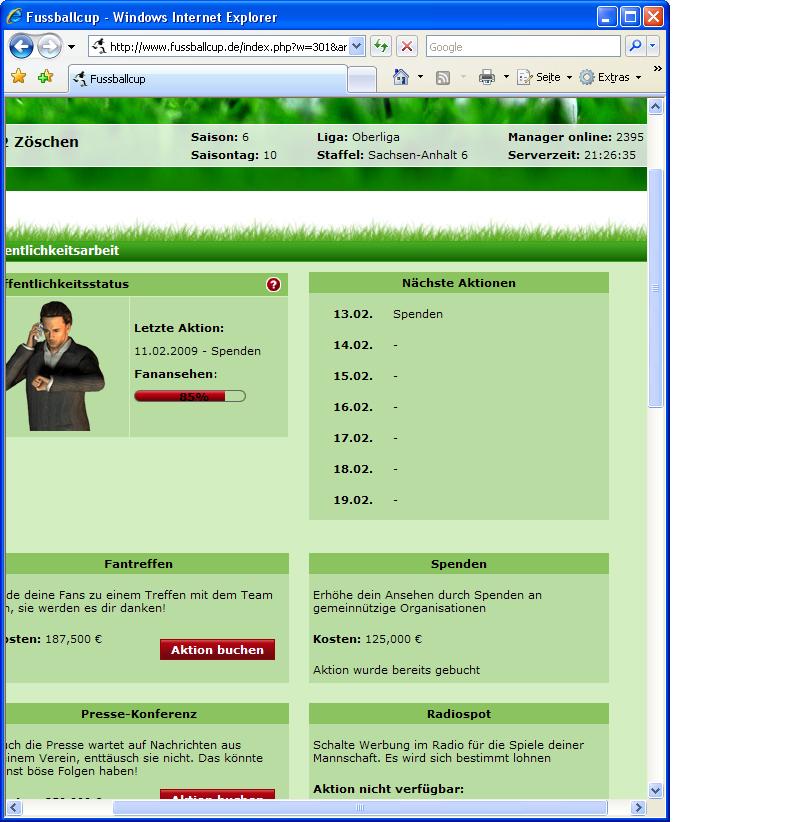The image size is (800, 822).
Task: Click the red Stop loading icon
Action: click(x=407, y=47)
